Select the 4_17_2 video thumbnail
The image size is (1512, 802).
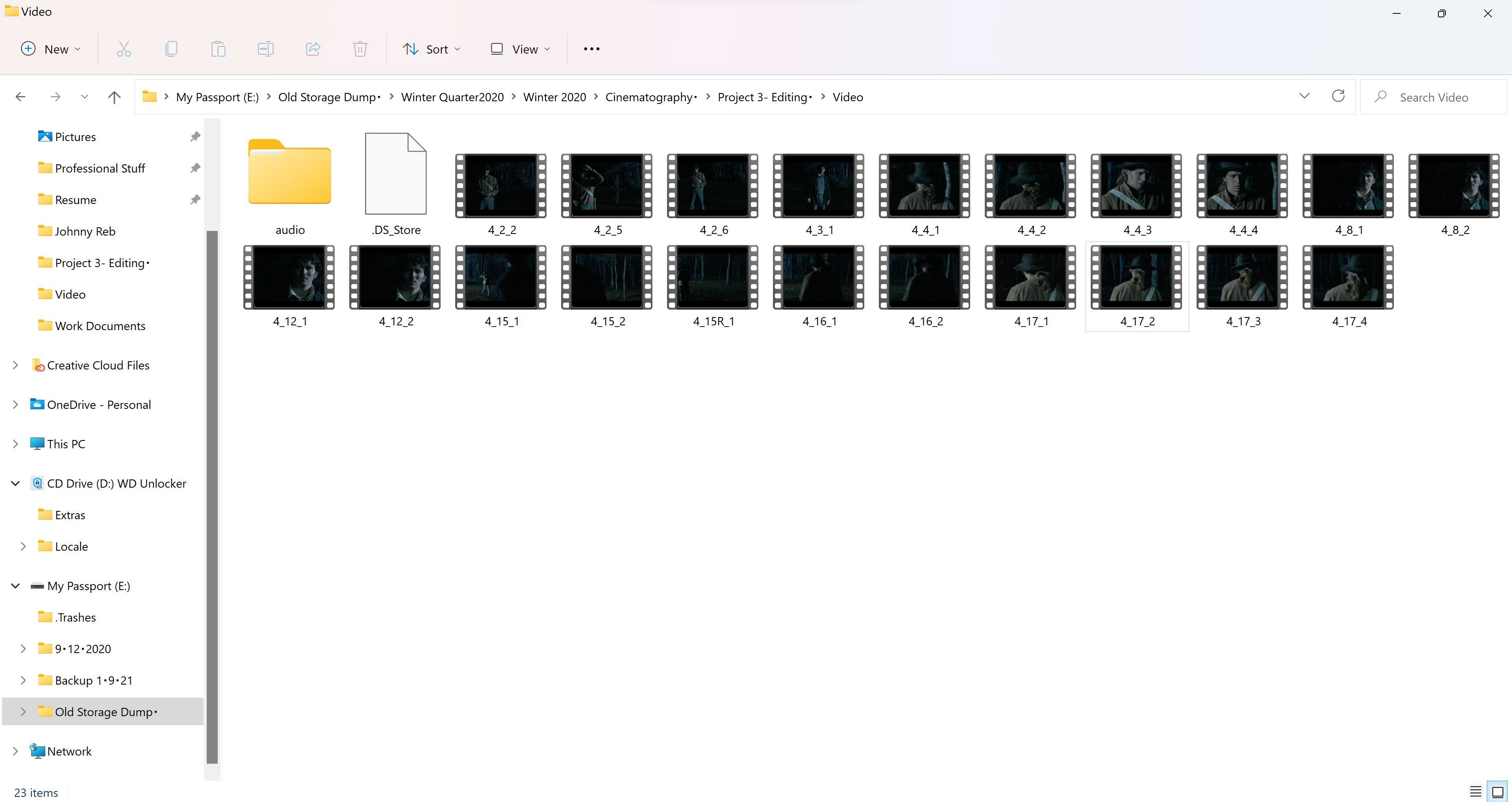click(x=1137, y=278)
